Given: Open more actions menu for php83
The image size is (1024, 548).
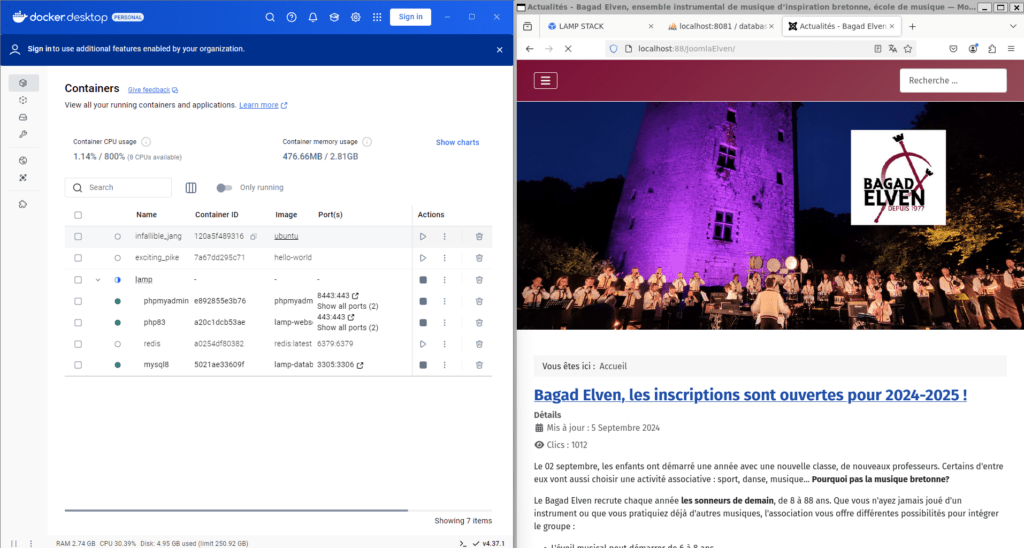Looking at the screenshot, I should click(444, 323).
